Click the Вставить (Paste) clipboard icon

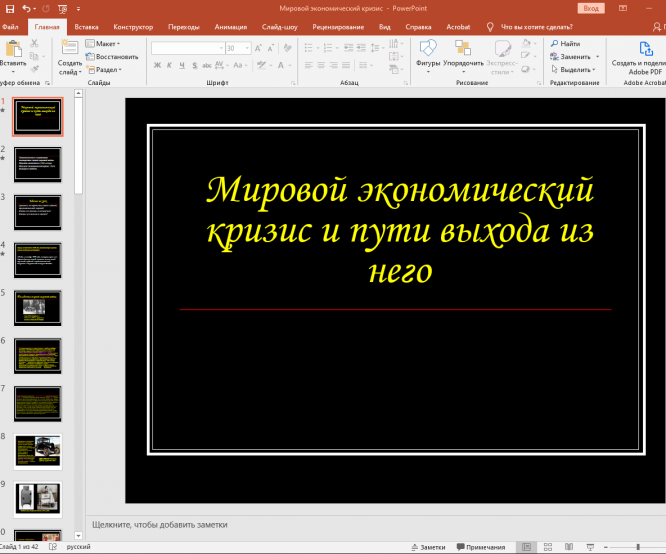click(x=12, y=48)
